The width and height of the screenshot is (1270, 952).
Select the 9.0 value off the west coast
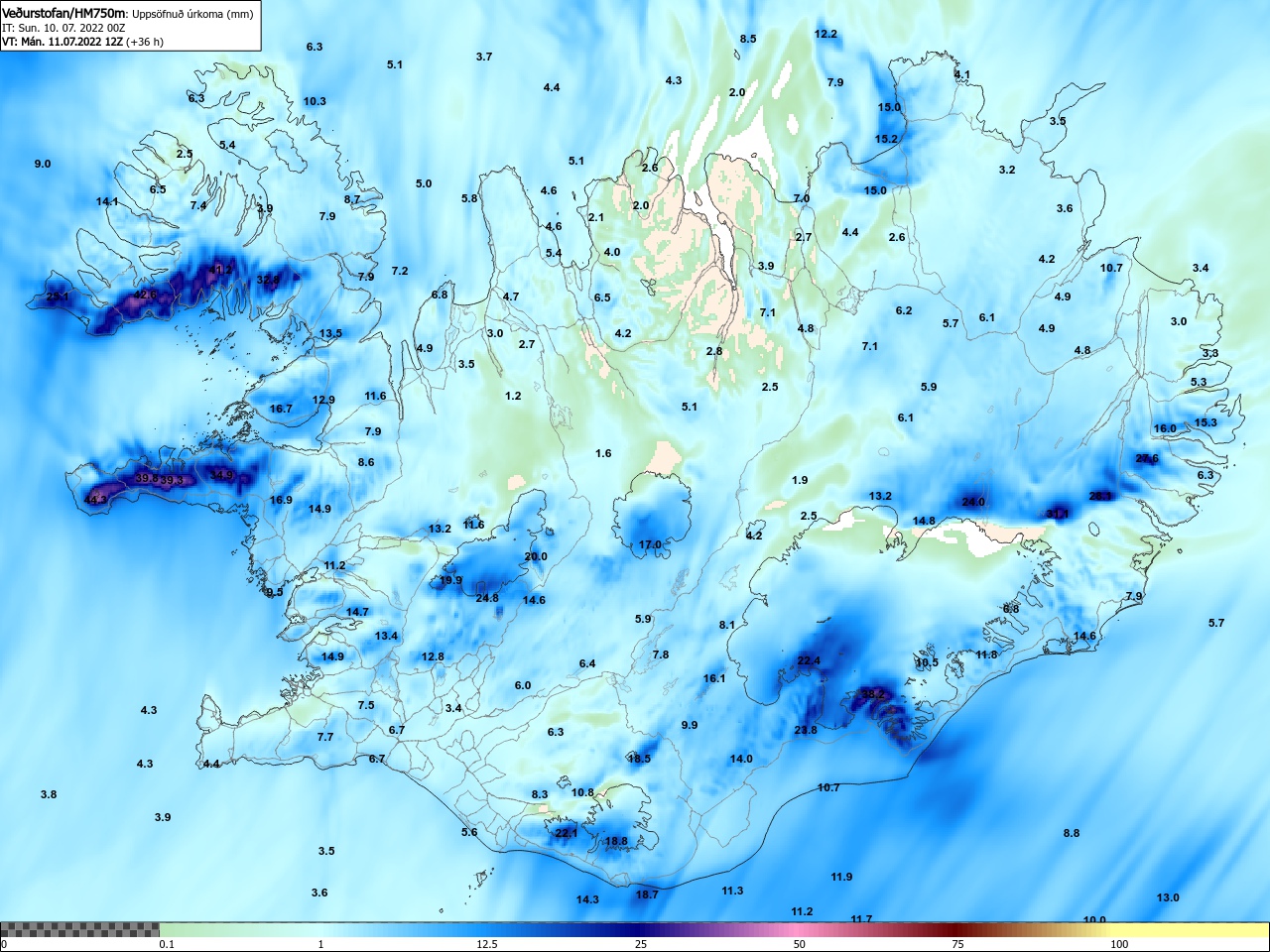point(43,164)
